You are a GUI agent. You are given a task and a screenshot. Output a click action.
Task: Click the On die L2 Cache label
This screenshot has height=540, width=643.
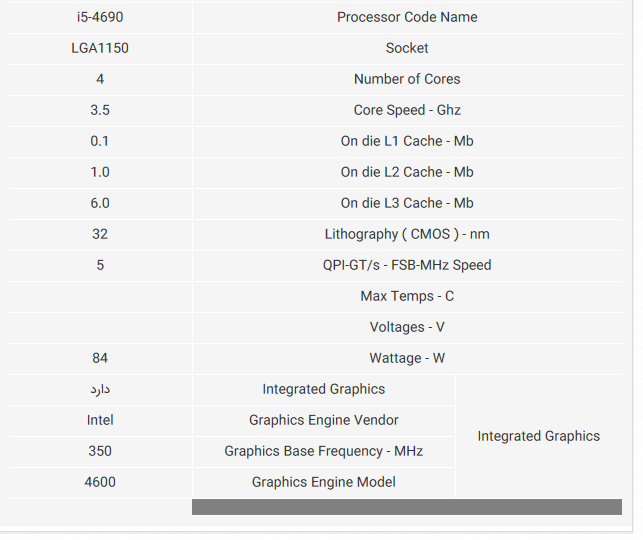(407, 172)
